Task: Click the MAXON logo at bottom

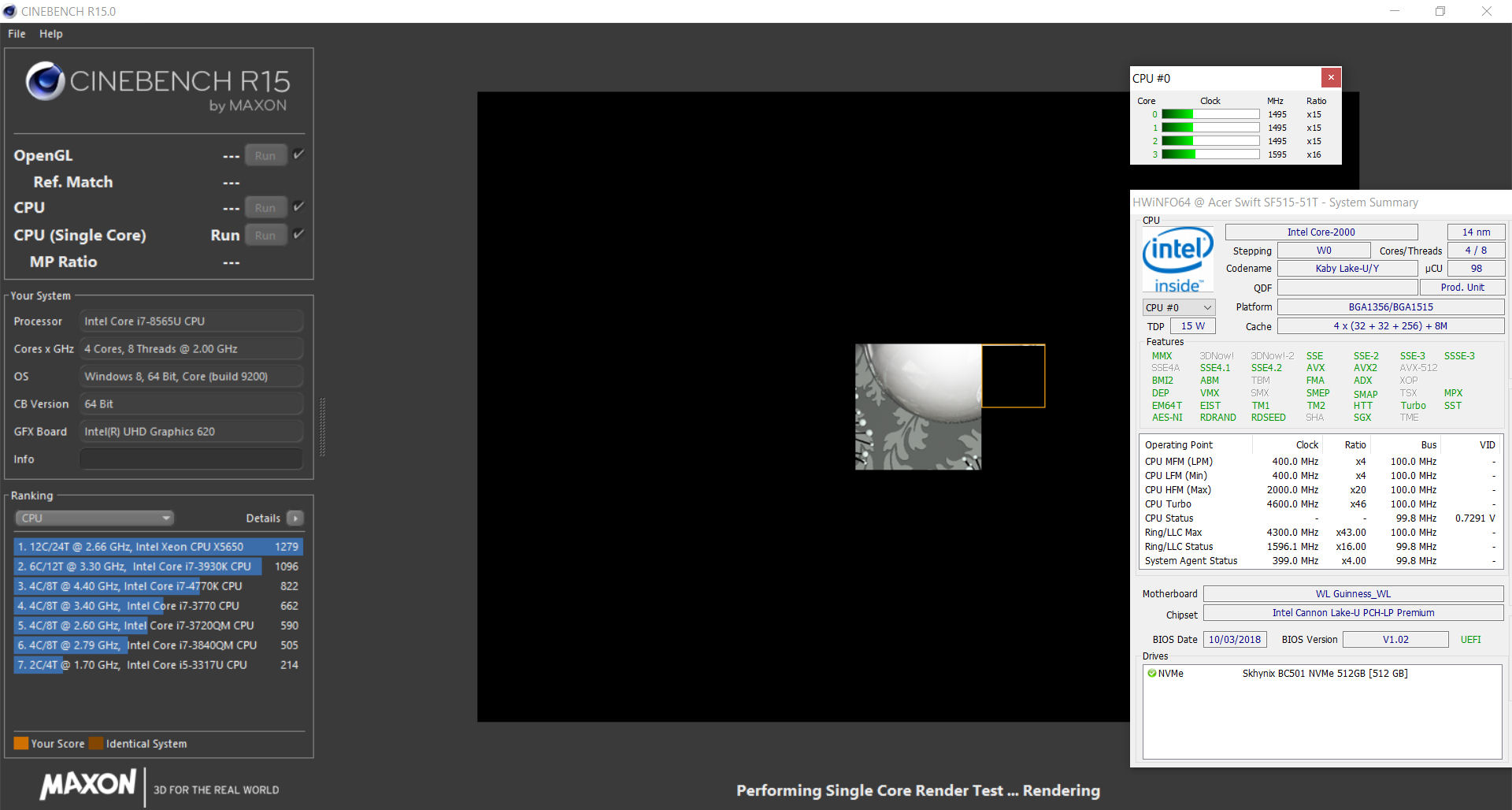Action: click(x=88, y=784)
